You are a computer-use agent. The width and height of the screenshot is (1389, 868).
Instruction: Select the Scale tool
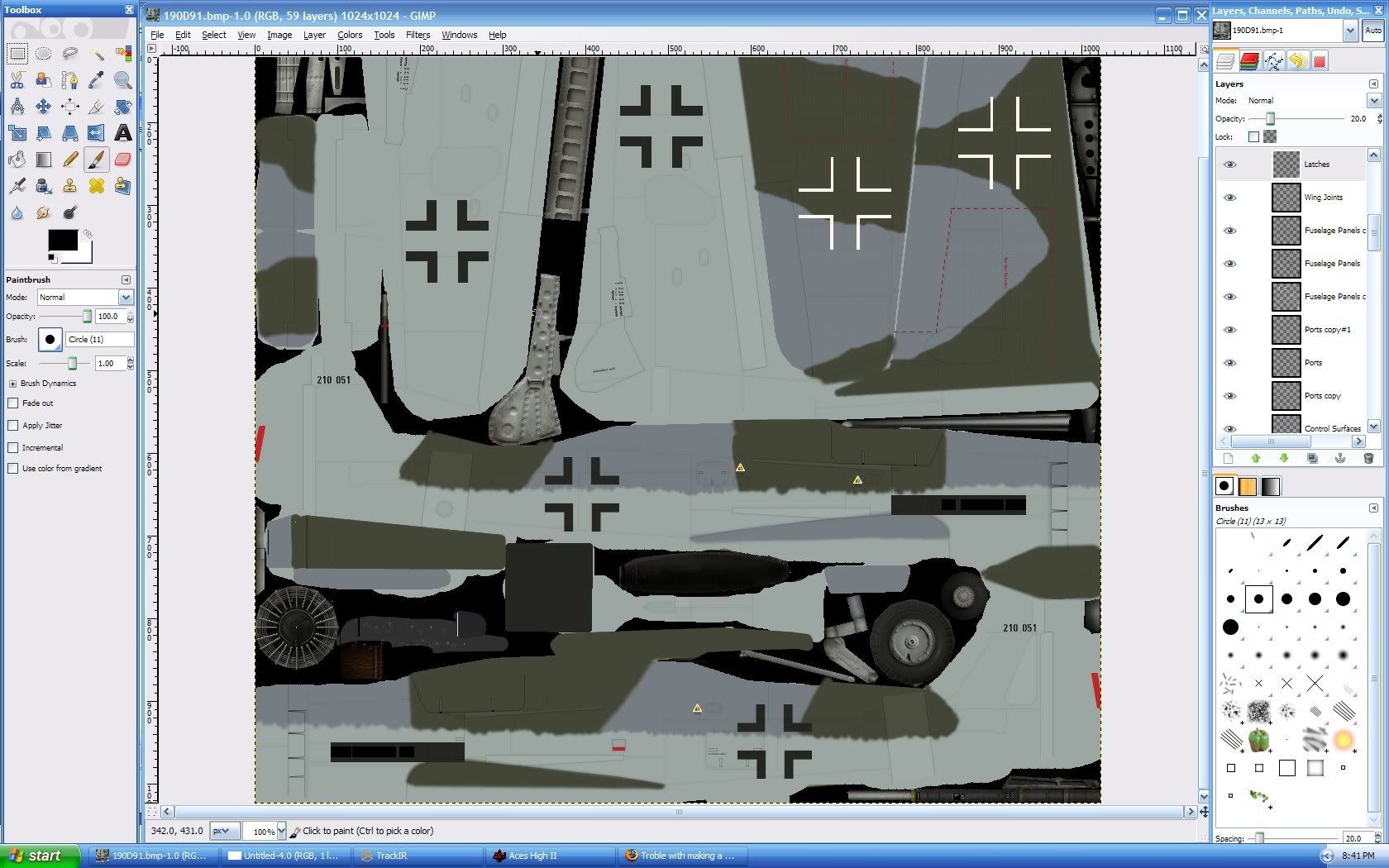[x=17, y=133]
